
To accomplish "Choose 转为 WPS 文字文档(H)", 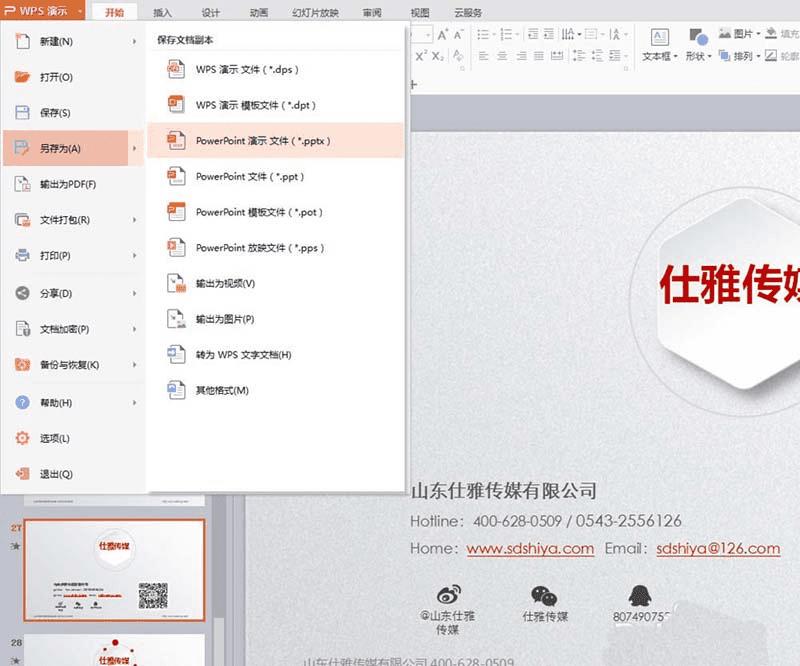I will (276, 355).
